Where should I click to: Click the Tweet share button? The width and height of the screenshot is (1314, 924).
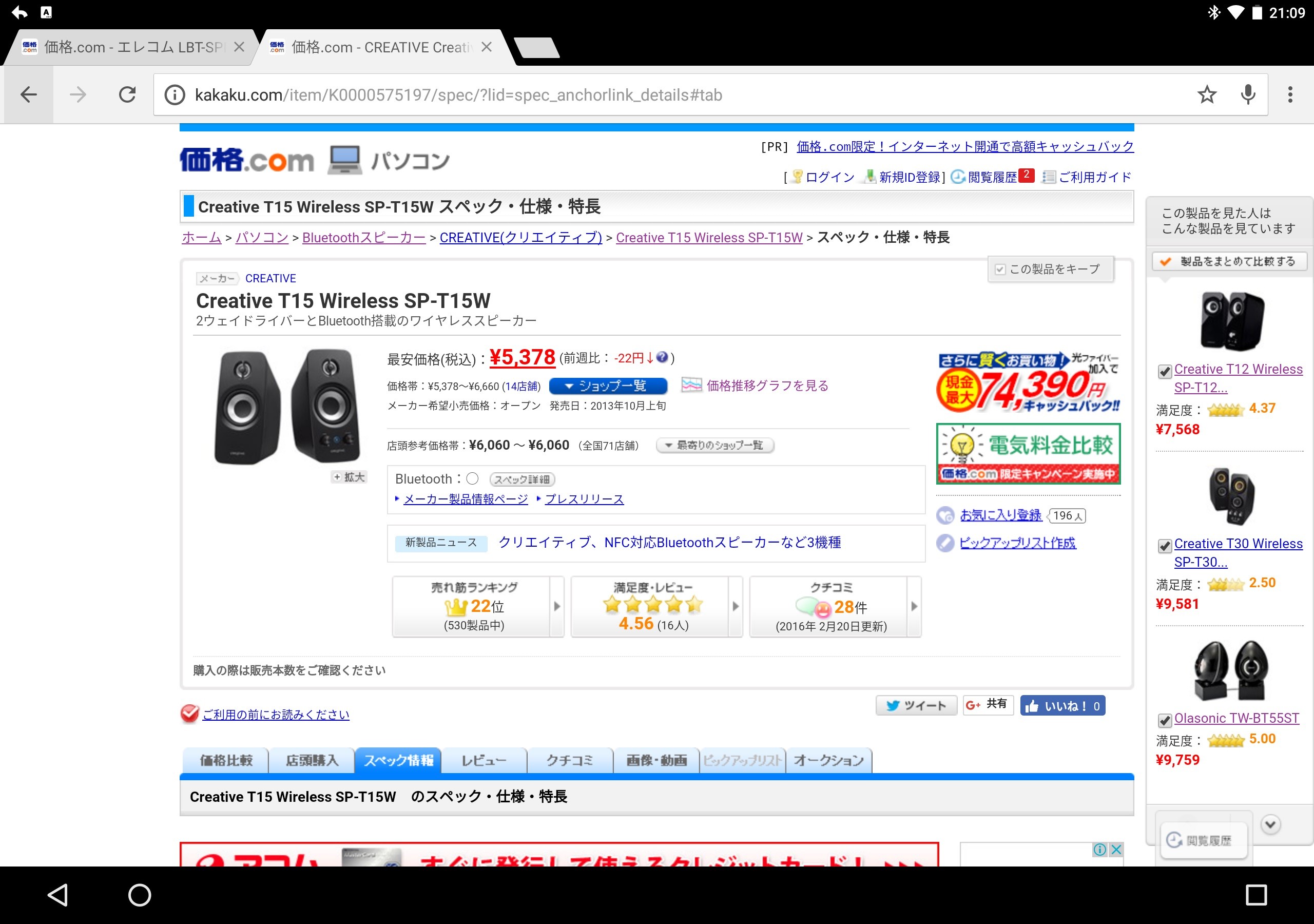tap(916, 705)
